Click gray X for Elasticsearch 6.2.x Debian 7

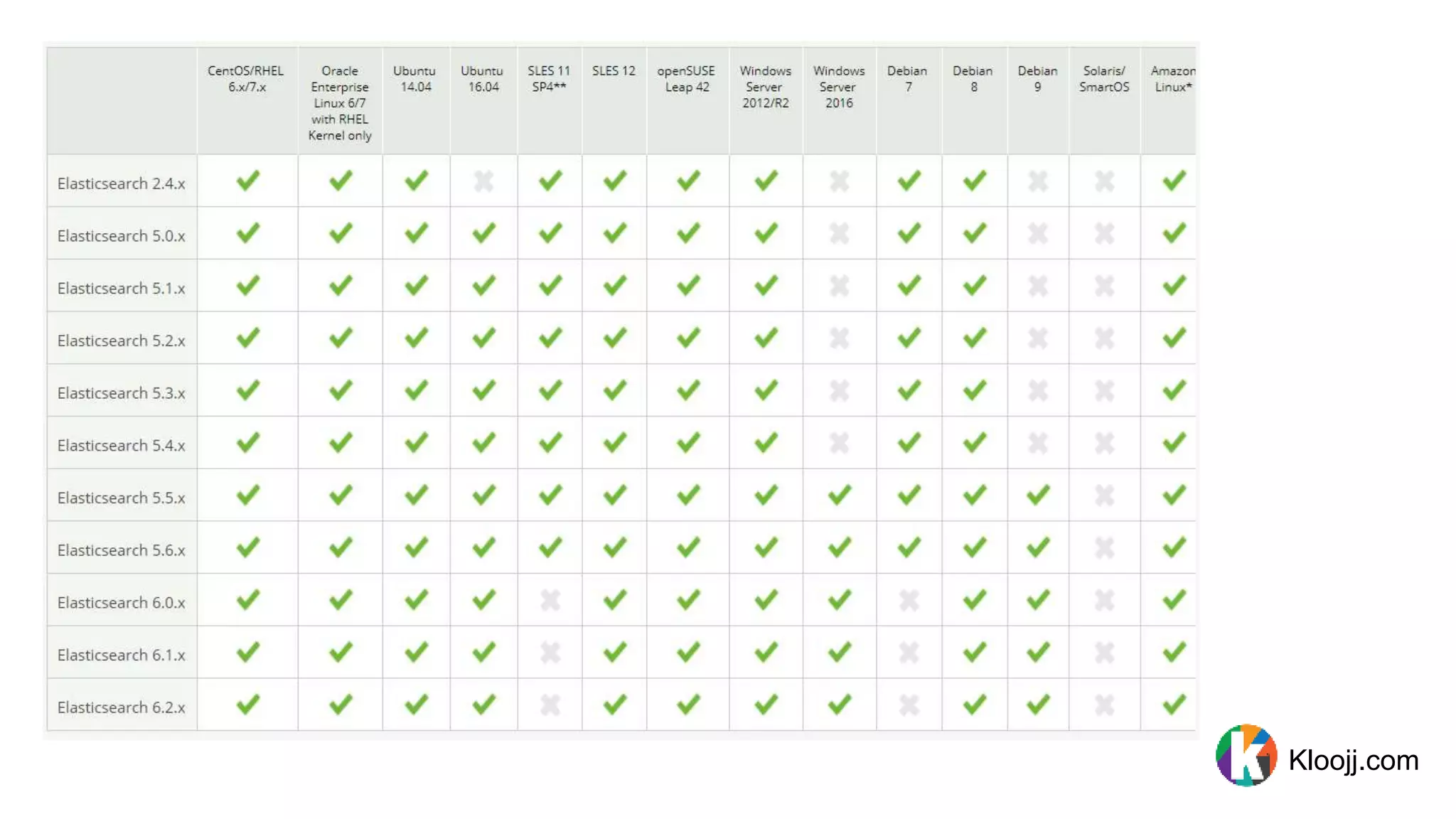point(909,705)
